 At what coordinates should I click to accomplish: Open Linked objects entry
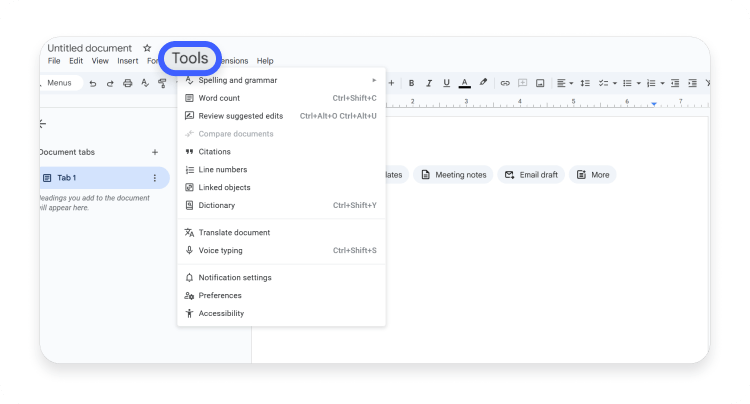pos(281,187)
